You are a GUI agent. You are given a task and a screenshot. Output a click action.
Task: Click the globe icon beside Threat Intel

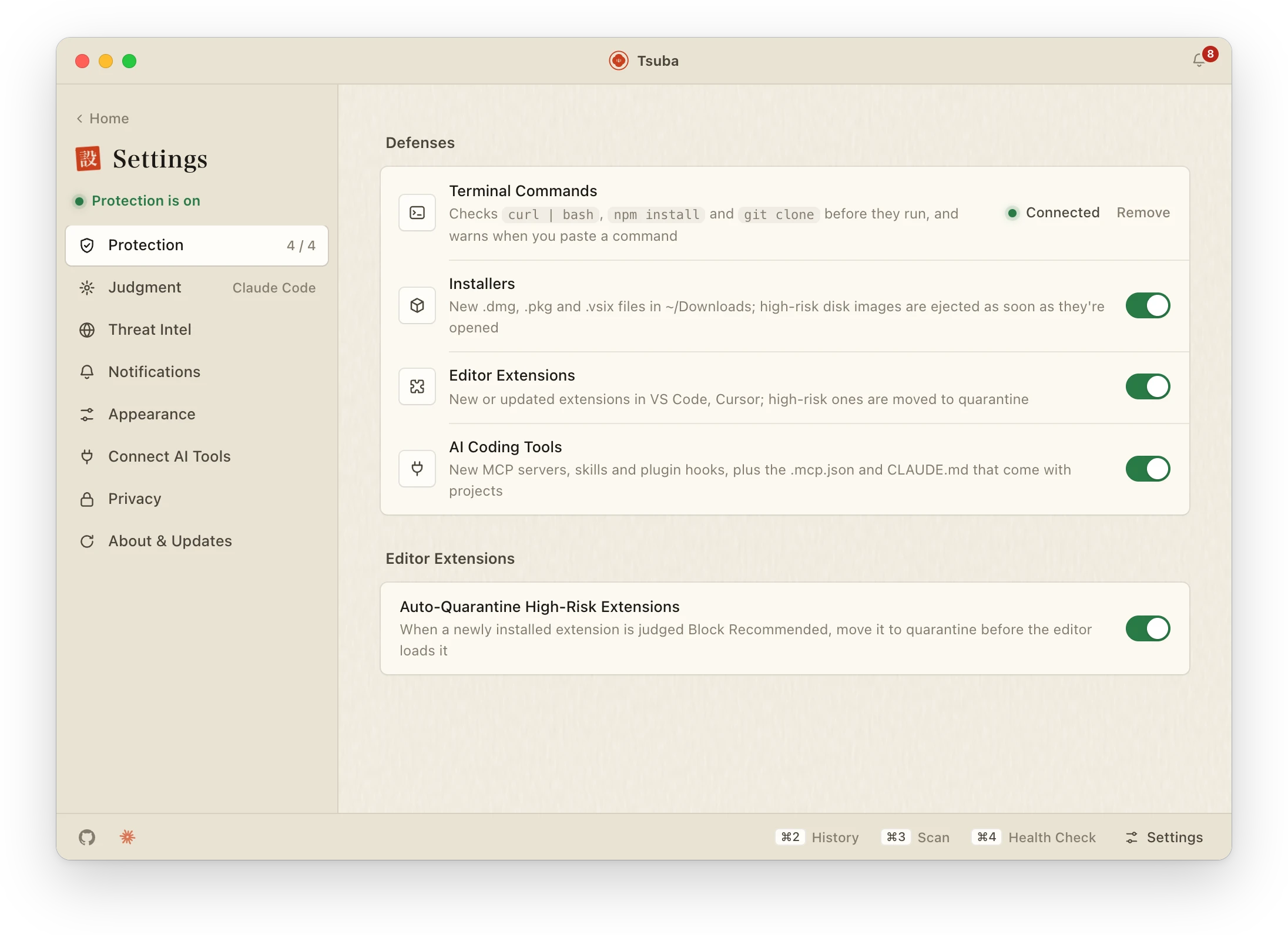[x=87, y=330]
